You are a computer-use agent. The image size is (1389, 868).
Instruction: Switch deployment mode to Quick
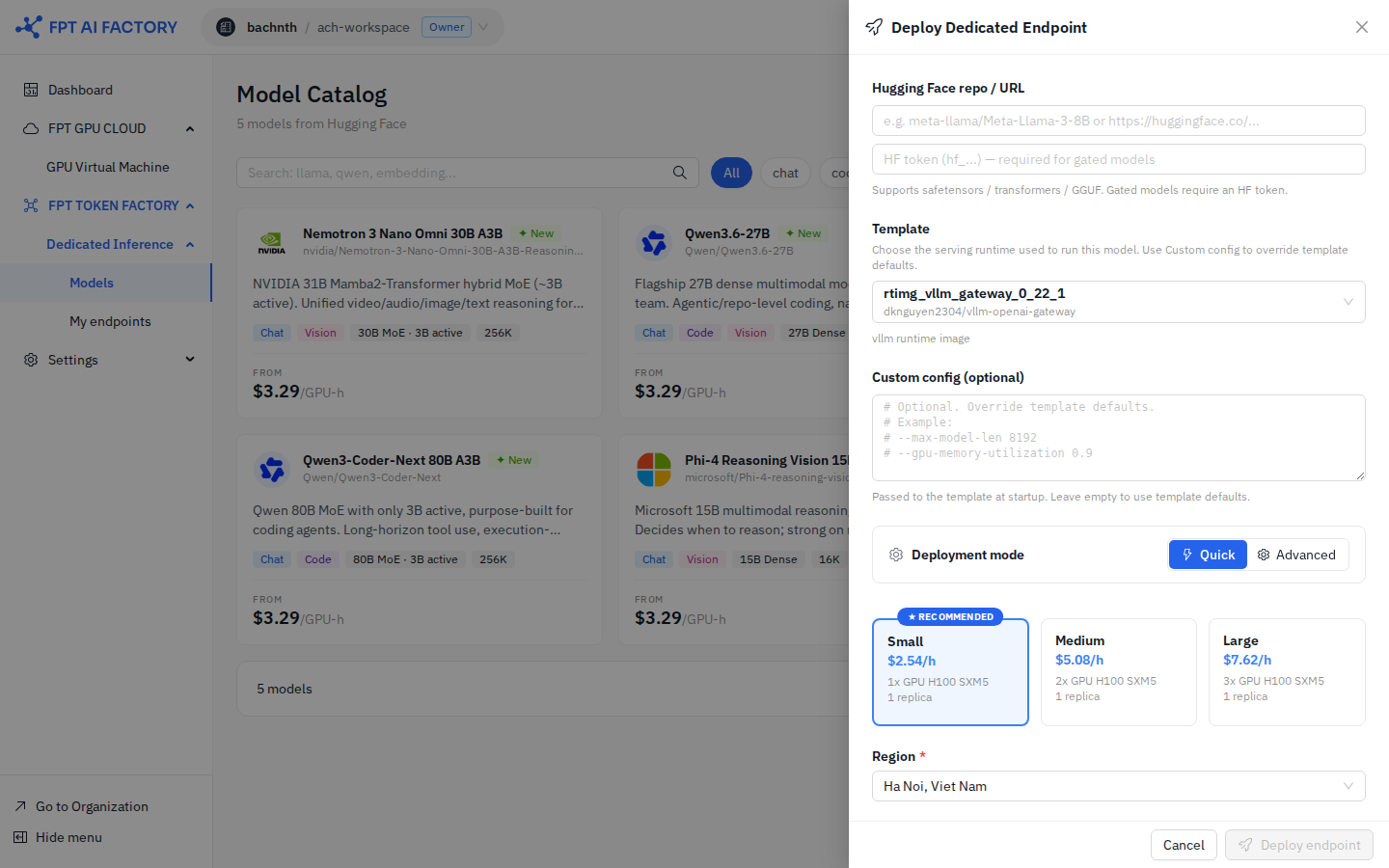click(1208, 555)
